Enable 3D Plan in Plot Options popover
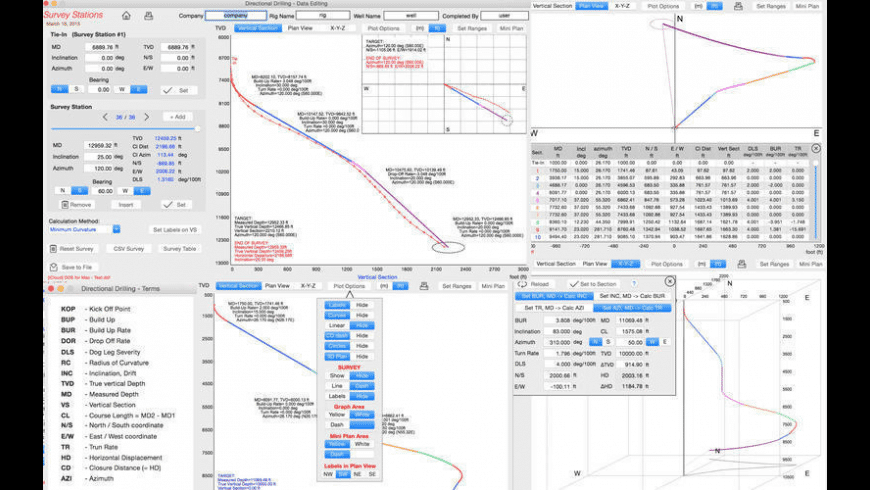The image size is (870, 490). click(337, 356)
